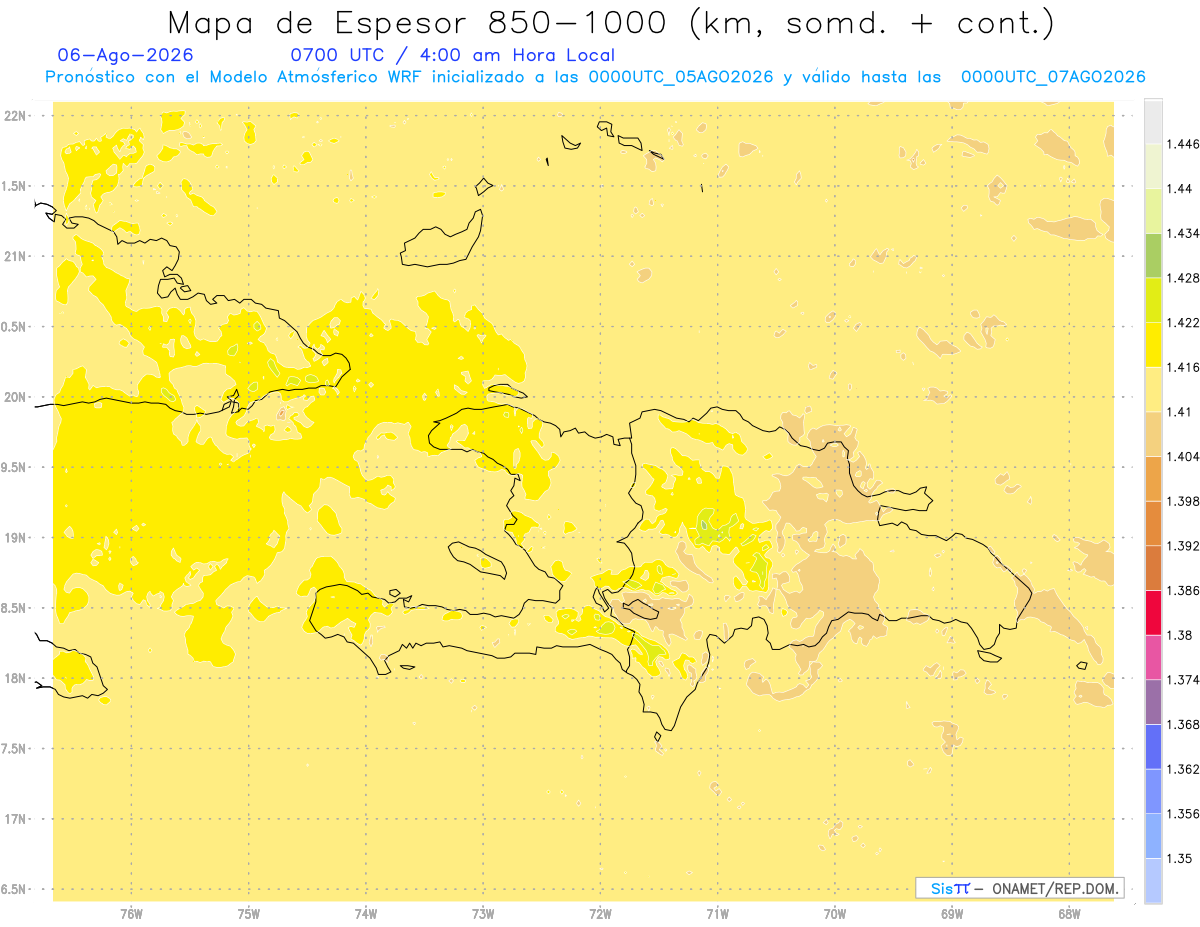1200x927 pixels.
Task: Click the '76W' longitude label
Action: point(131,913)
